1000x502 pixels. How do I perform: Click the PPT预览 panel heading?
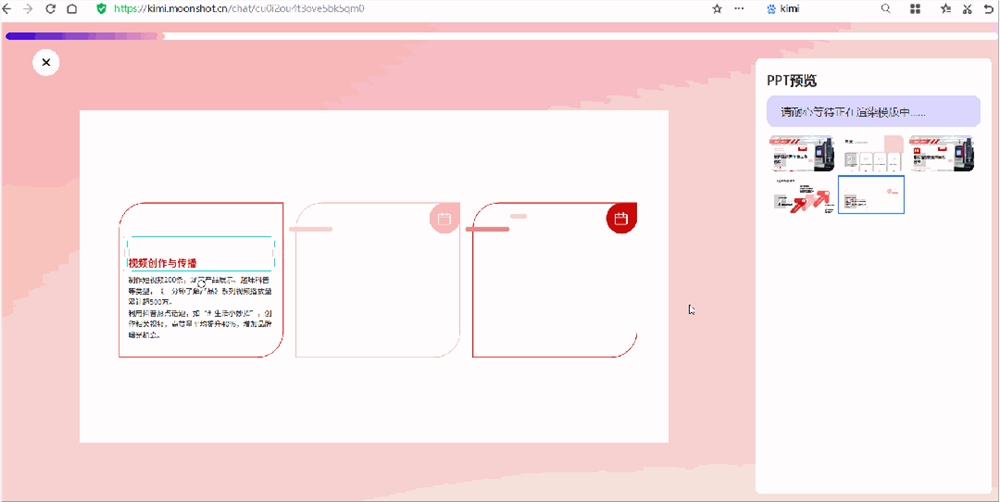pos(792,81)
